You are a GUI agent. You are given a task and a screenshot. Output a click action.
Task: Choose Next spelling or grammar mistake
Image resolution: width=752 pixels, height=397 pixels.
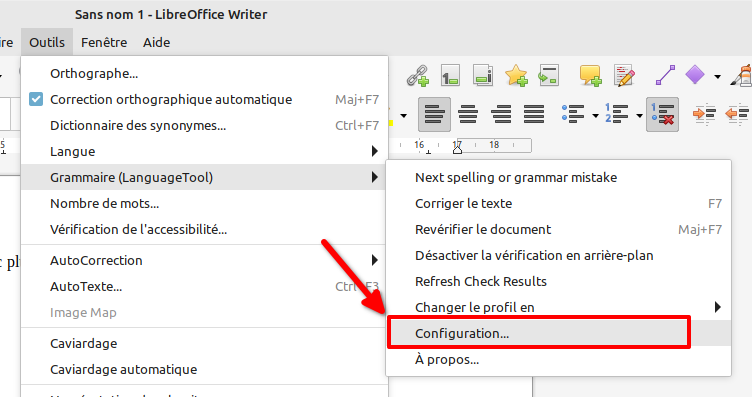559,177
